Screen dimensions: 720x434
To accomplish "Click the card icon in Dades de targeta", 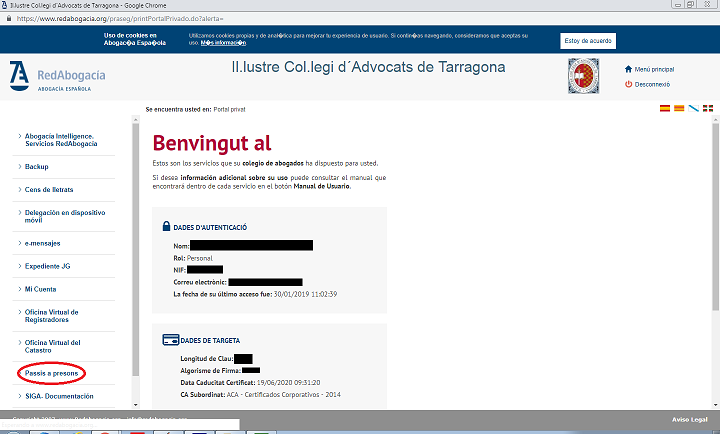I will (170, 340).
